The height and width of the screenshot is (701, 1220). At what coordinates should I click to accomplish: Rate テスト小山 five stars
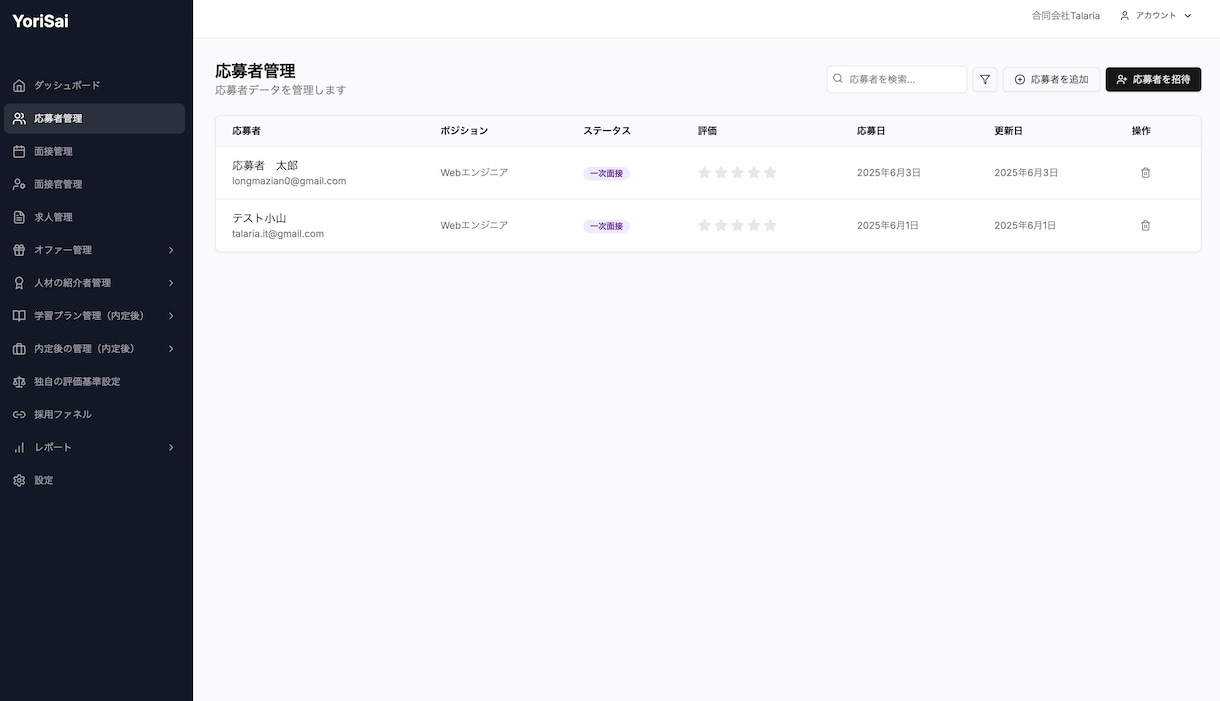coord(770,226)
